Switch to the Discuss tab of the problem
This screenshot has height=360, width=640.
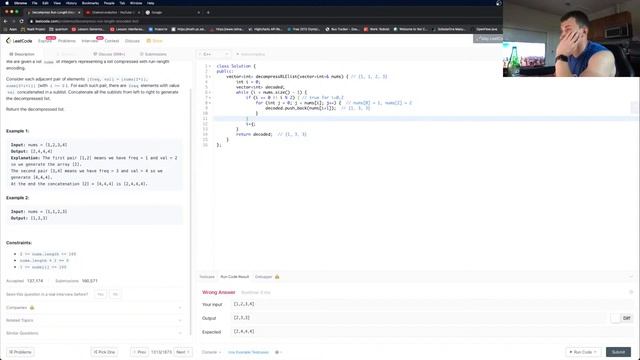tap(109, 54)
